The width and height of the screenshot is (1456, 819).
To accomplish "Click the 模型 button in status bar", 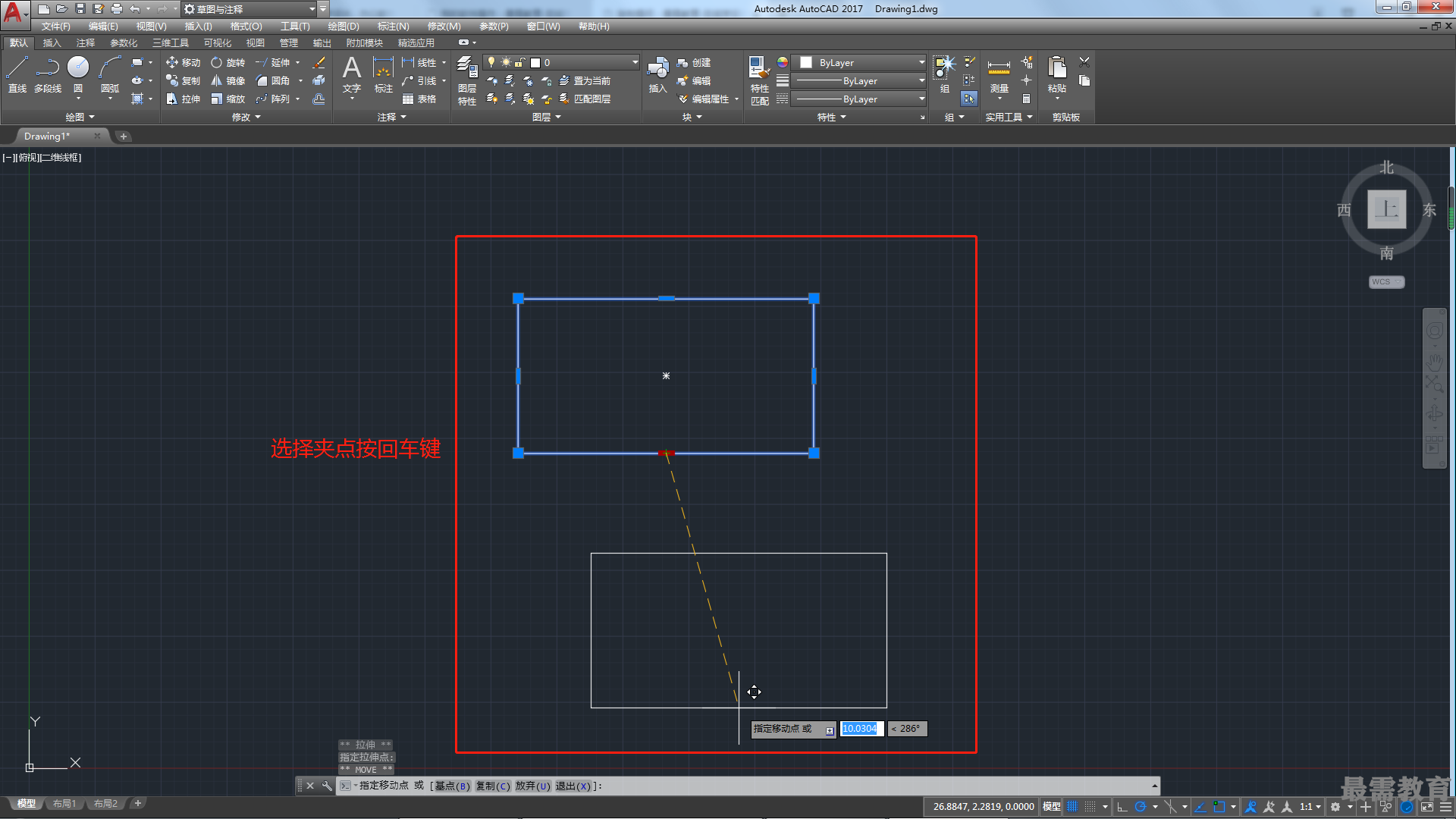I will point(1051,807).
